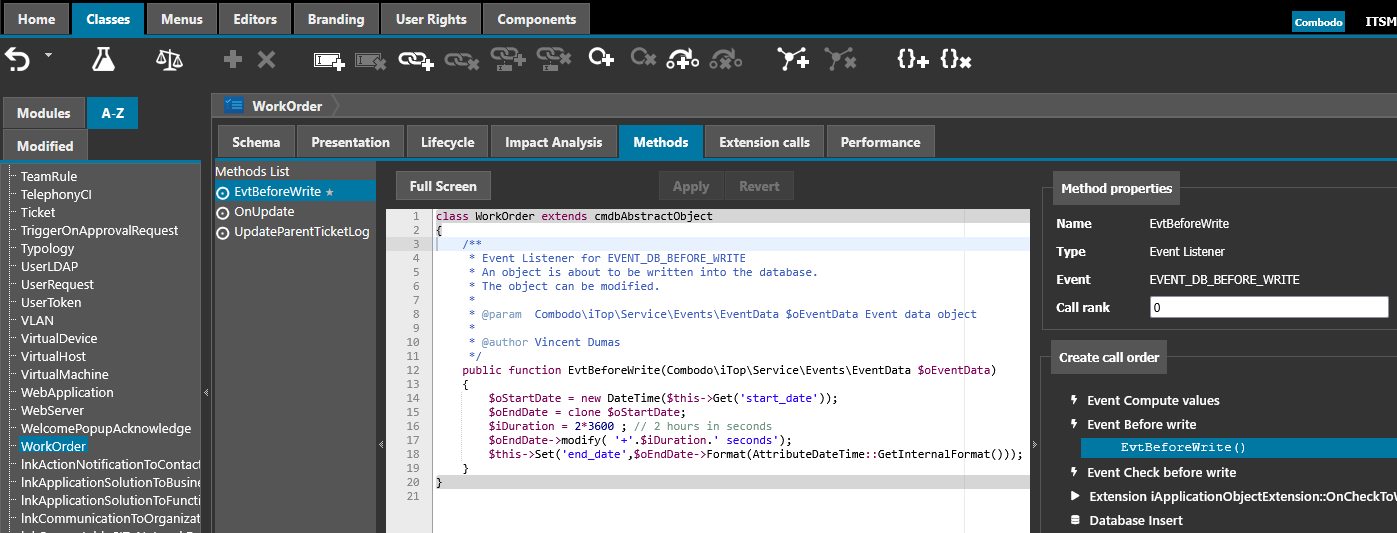Image resolution: width=1397 pixels, height=533 pixels.
Task: Click the remove method braces icon
Action: tap(956, 60)
